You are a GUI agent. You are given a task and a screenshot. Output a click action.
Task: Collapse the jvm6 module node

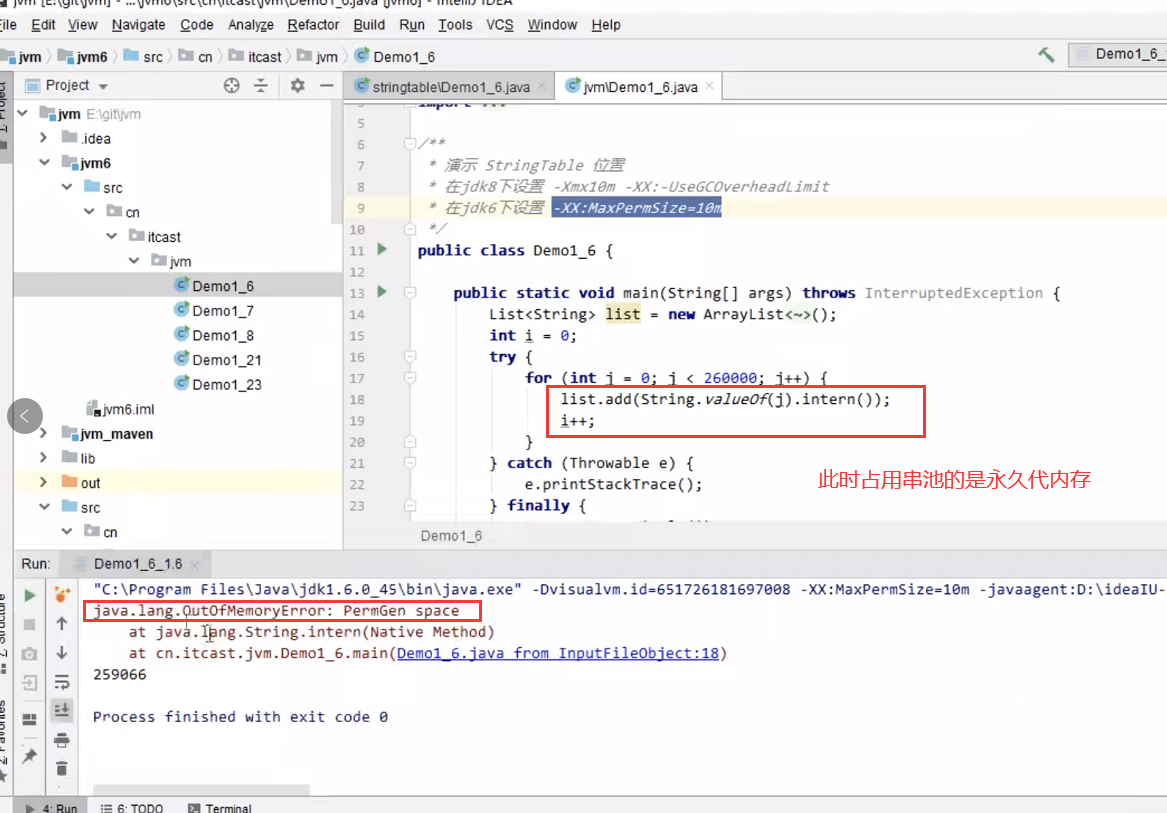44,162
